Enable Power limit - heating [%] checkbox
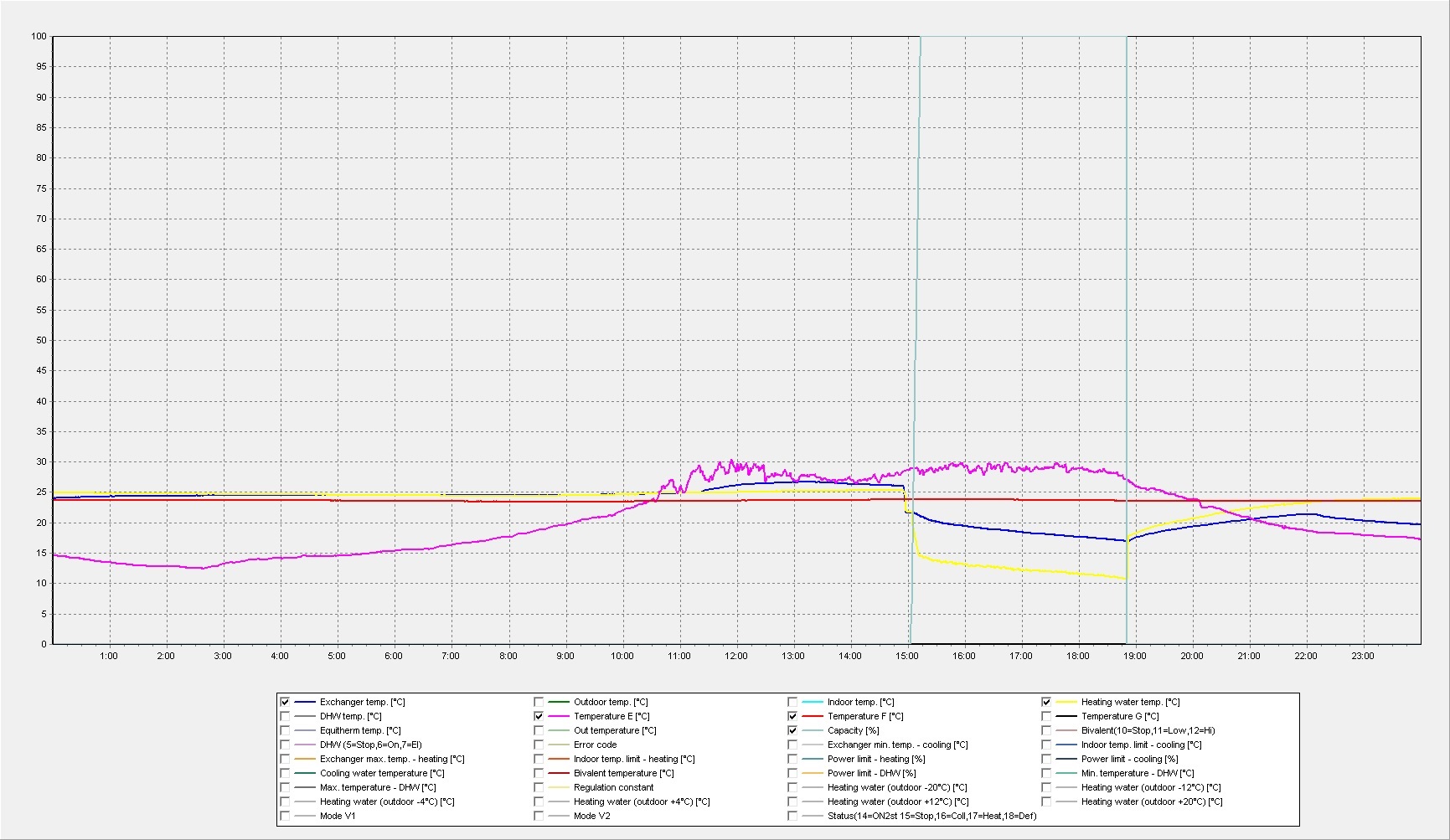 coord(792,759)
